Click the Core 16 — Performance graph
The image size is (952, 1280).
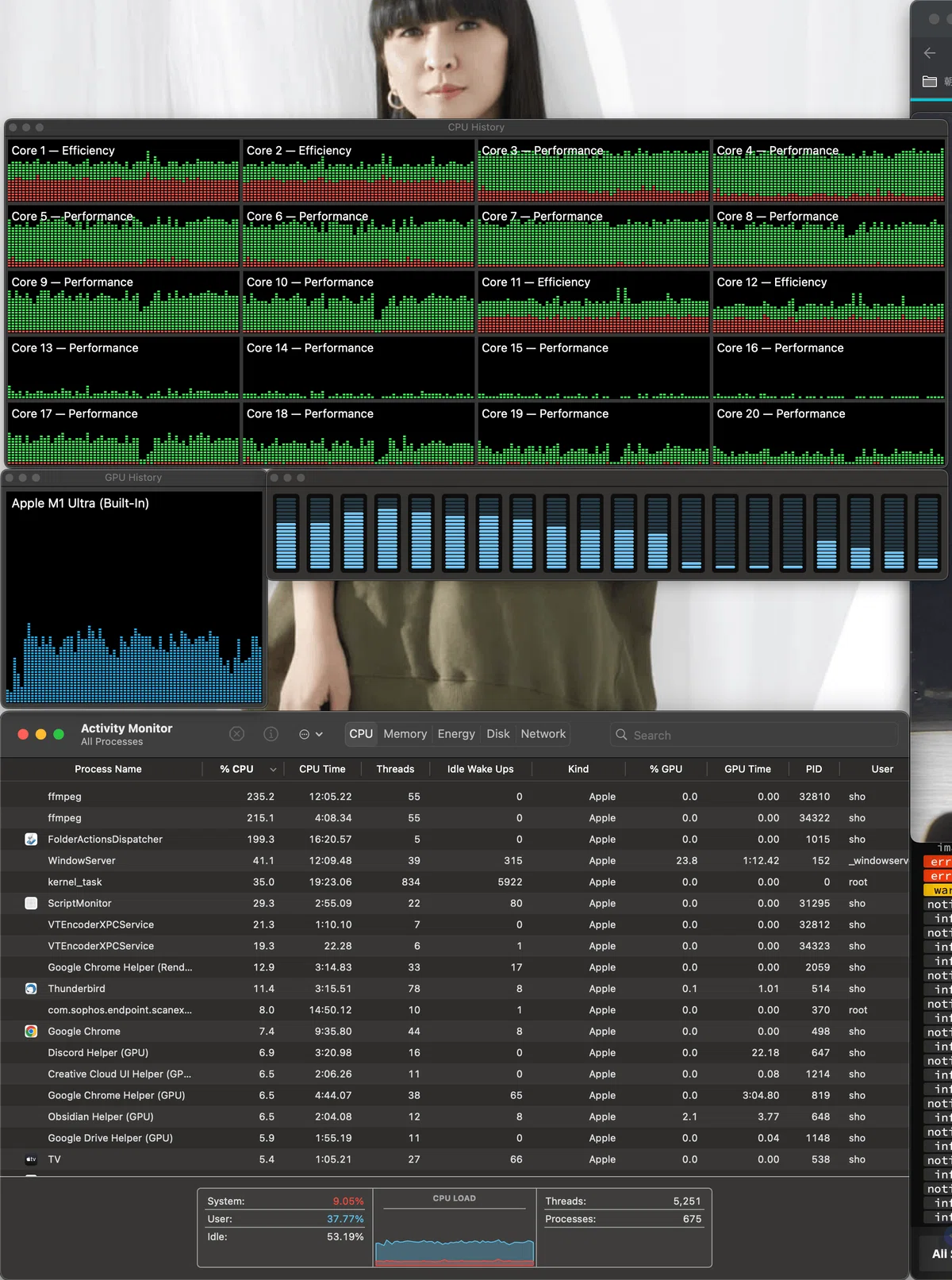pos(828,367)
